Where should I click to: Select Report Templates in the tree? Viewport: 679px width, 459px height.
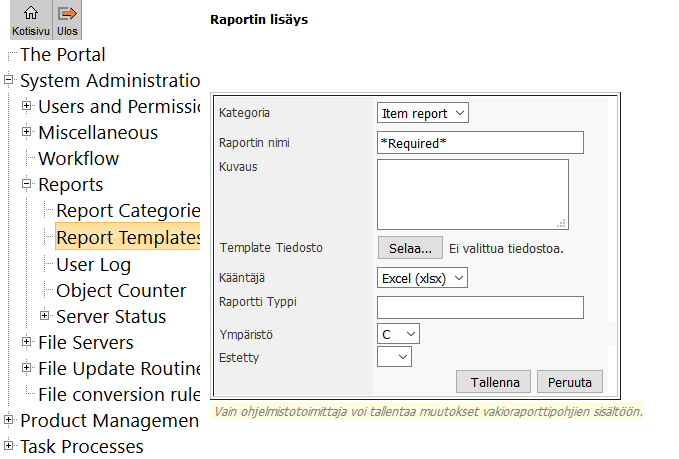[128, 238]
